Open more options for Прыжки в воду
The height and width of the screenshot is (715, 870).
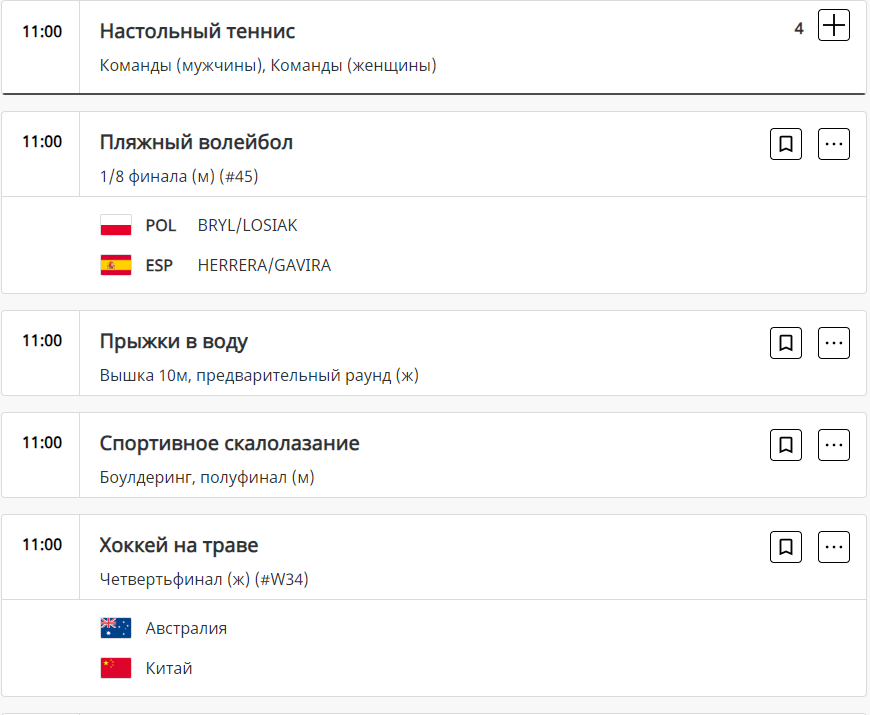pos(834,343)
